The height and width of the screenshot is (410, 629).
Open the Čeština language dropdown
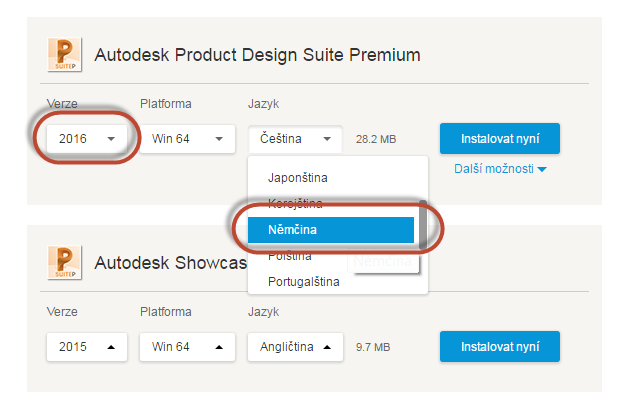[295, 139]
